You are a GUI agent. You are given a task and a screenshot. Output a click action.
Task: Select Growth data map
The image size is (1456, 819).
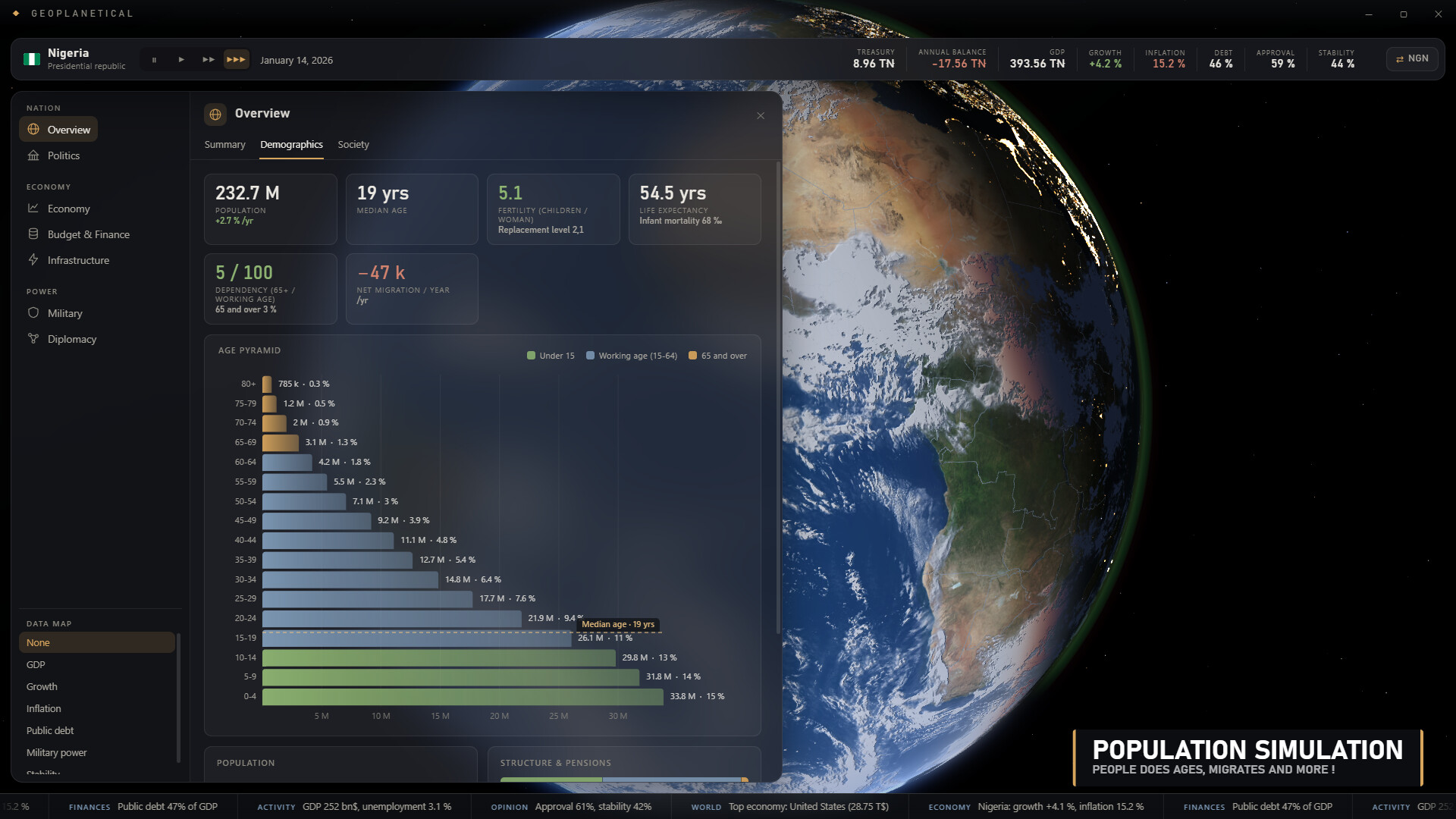click(x=97, y=687)
